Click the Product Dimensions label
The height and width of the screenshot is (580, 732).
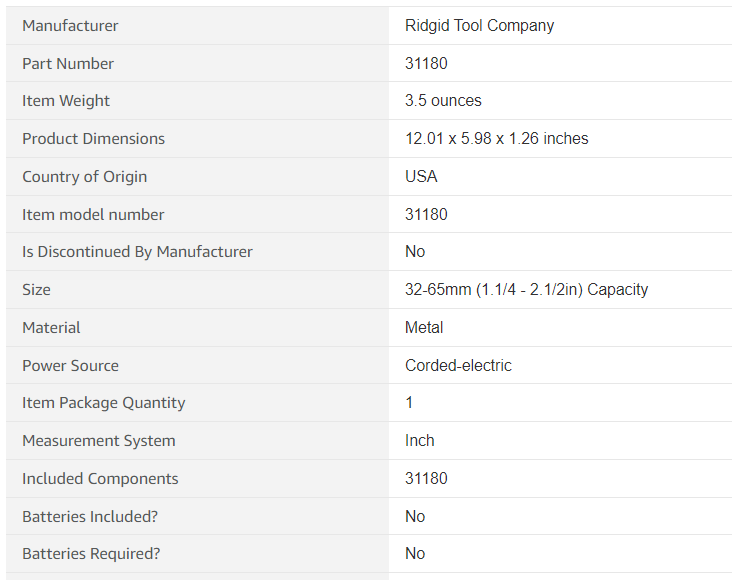click(93, 139)
